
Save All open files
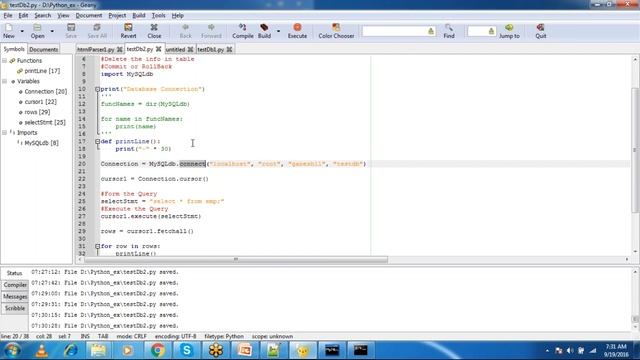pyautogui.click(x=97, y=31)
